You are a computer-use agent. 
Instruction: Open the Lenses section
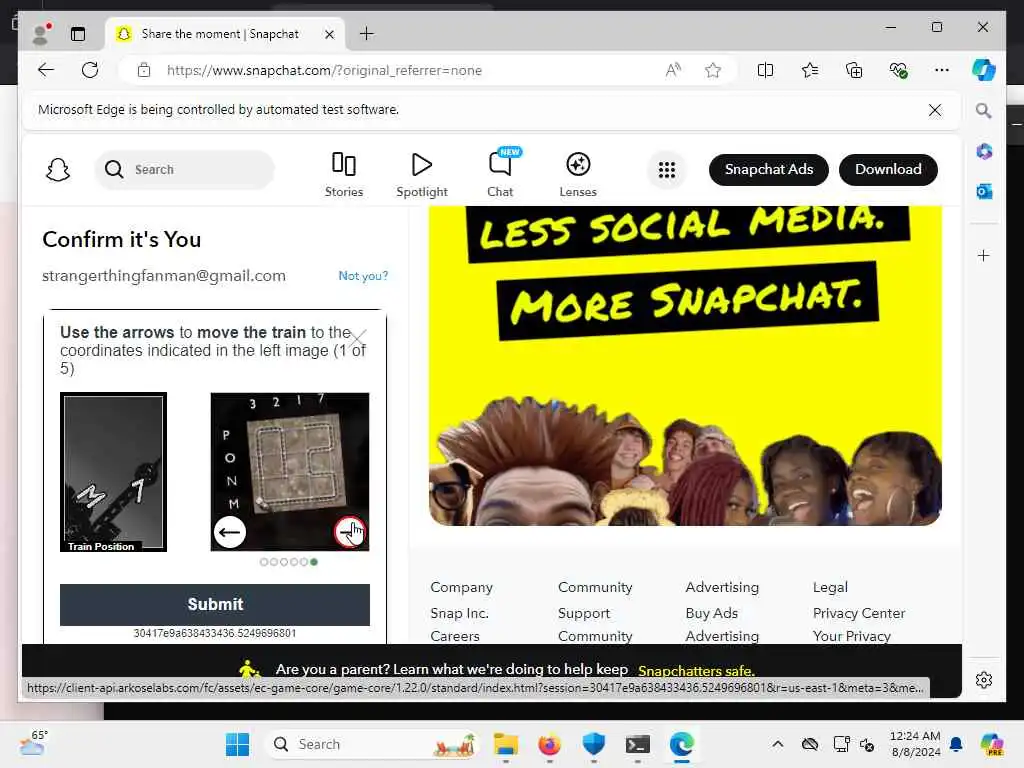coord(578,174)
